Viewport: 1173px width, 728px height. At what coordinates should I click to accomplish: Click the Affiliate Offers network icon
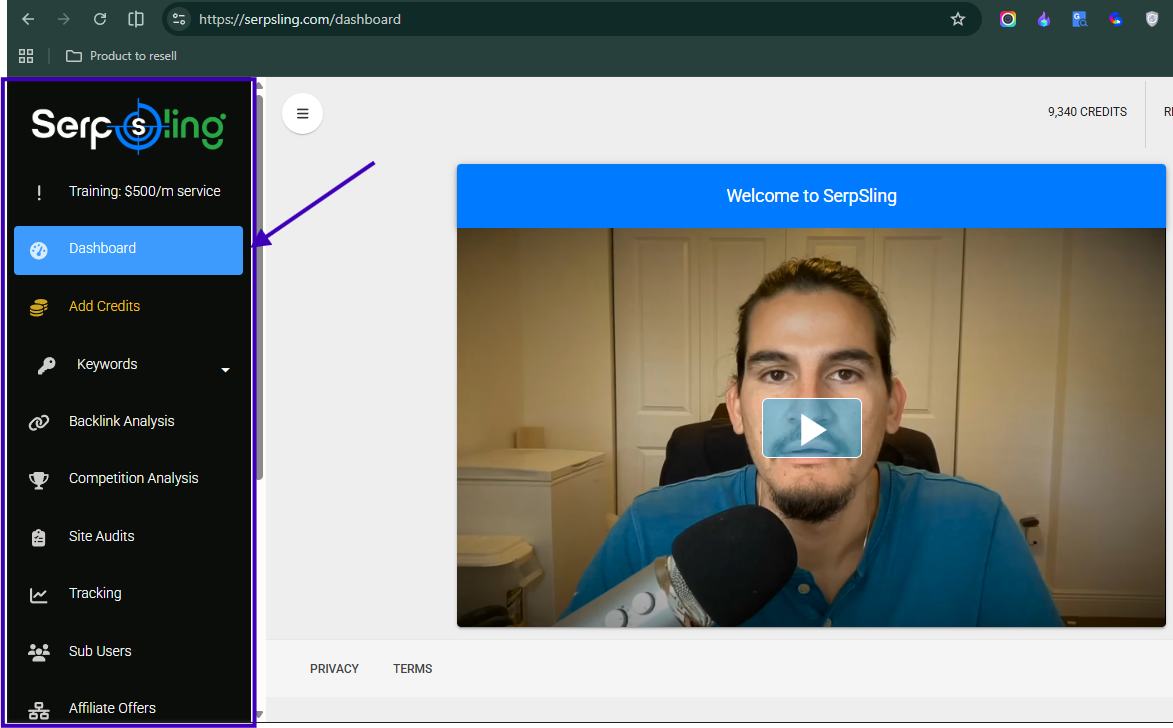[39, 710]
